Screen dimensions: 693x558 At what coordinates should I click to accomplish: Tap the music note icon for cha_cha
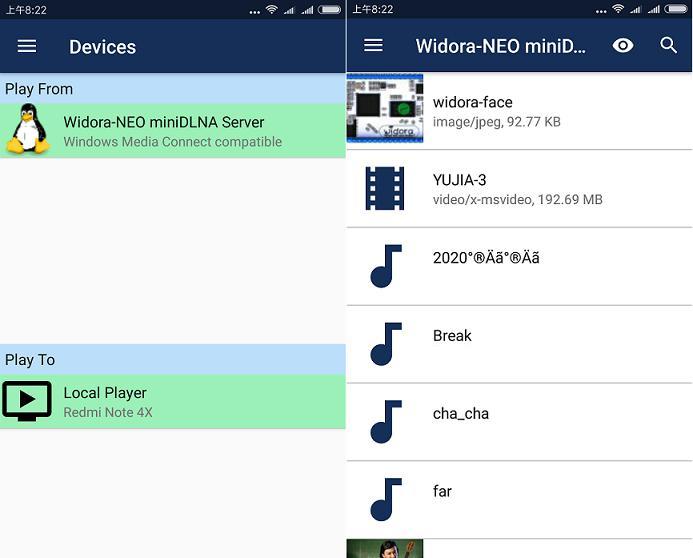tap(385, 422)
